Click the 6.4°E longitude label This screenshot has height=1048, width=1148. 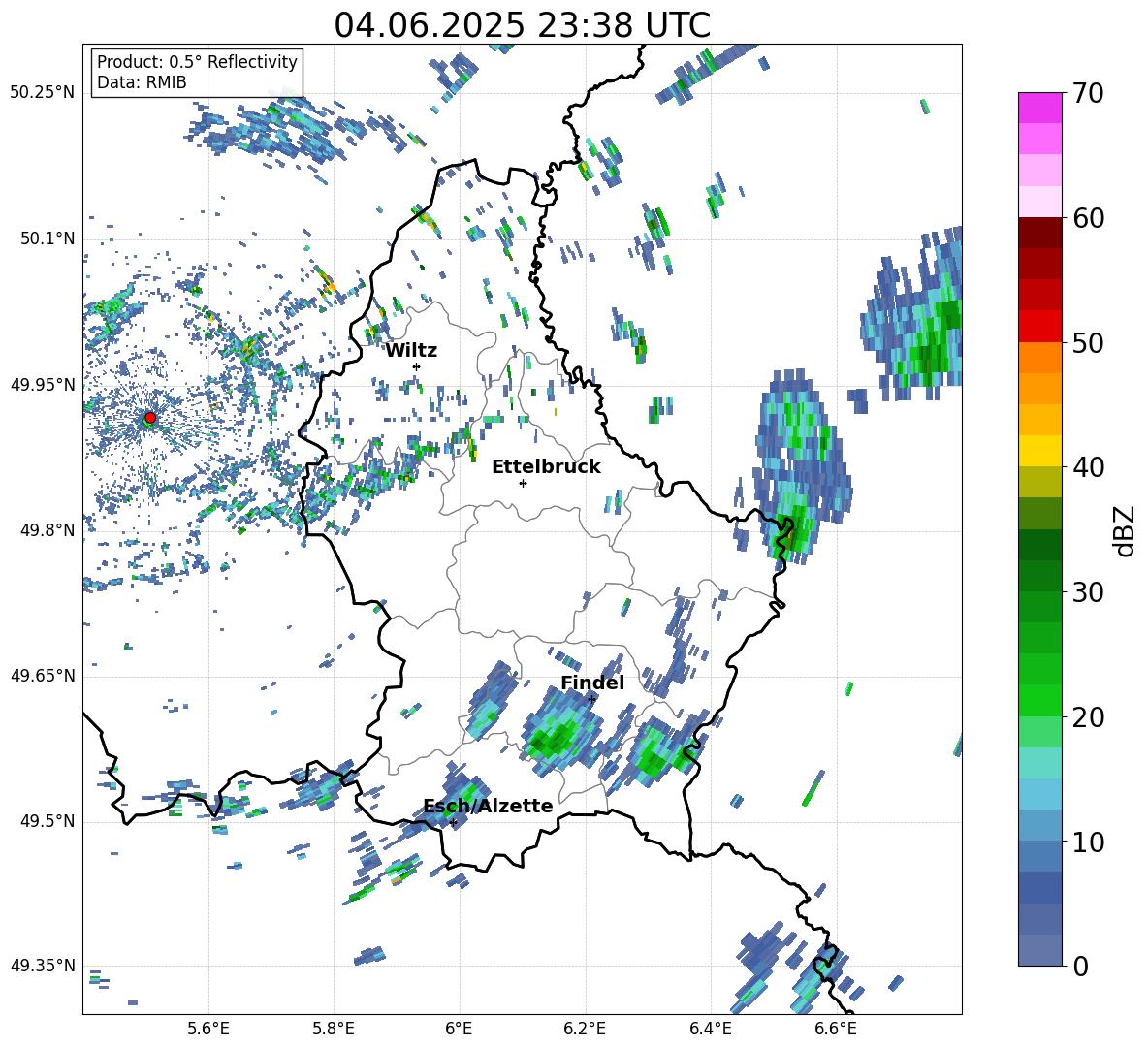[710, 1029]
